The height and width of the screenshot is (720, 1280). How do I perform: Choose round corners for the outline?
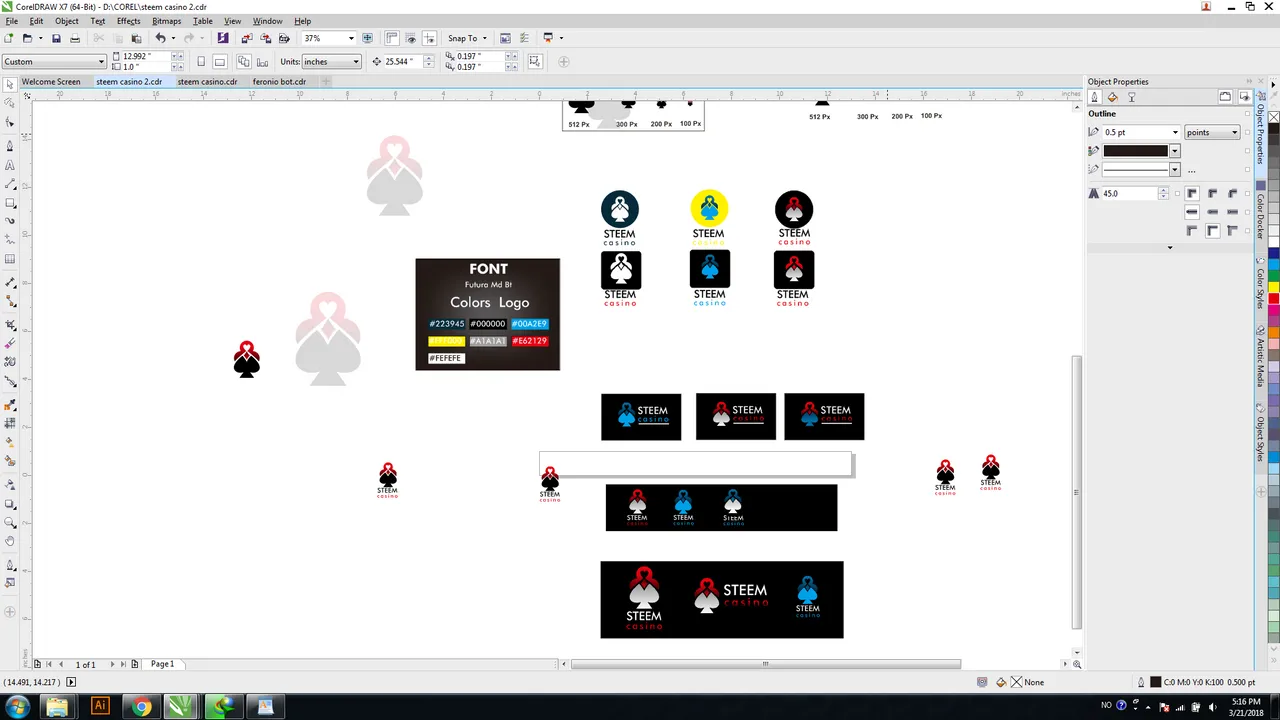tap(1212, 193)
